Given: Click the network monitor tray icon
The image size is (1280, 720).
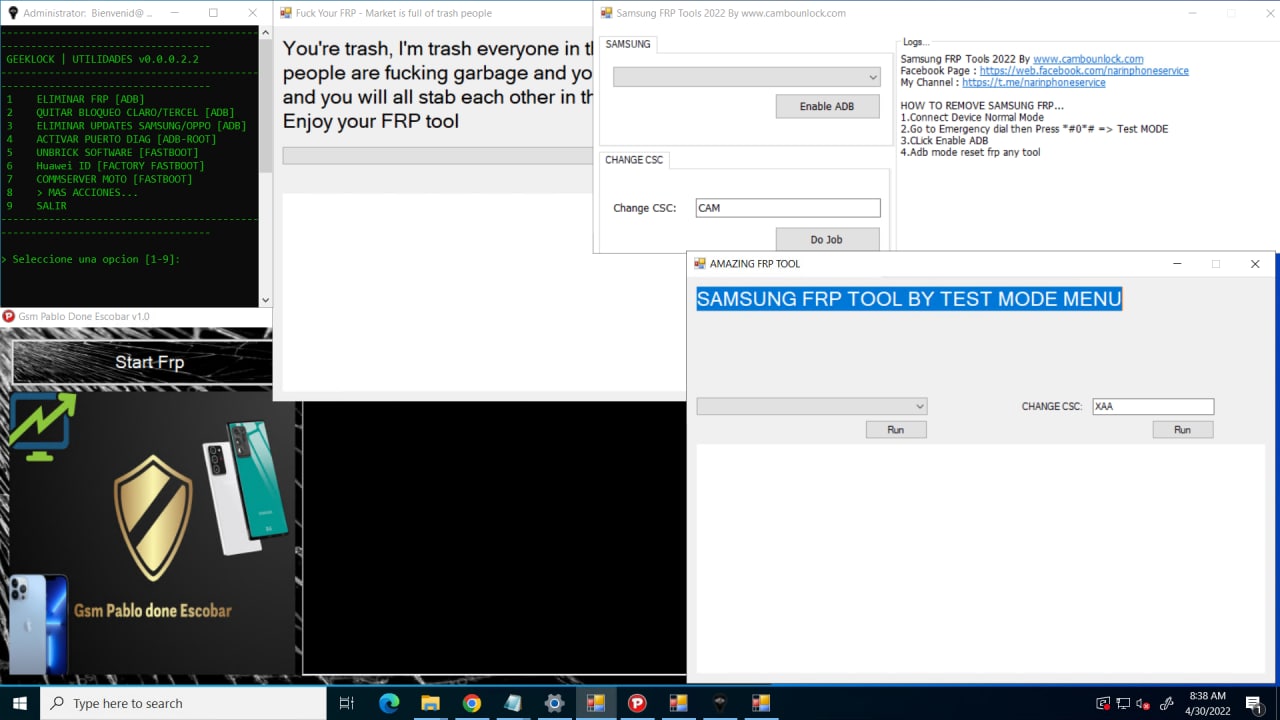Looking at the screenshot, I should [1124, 703].
